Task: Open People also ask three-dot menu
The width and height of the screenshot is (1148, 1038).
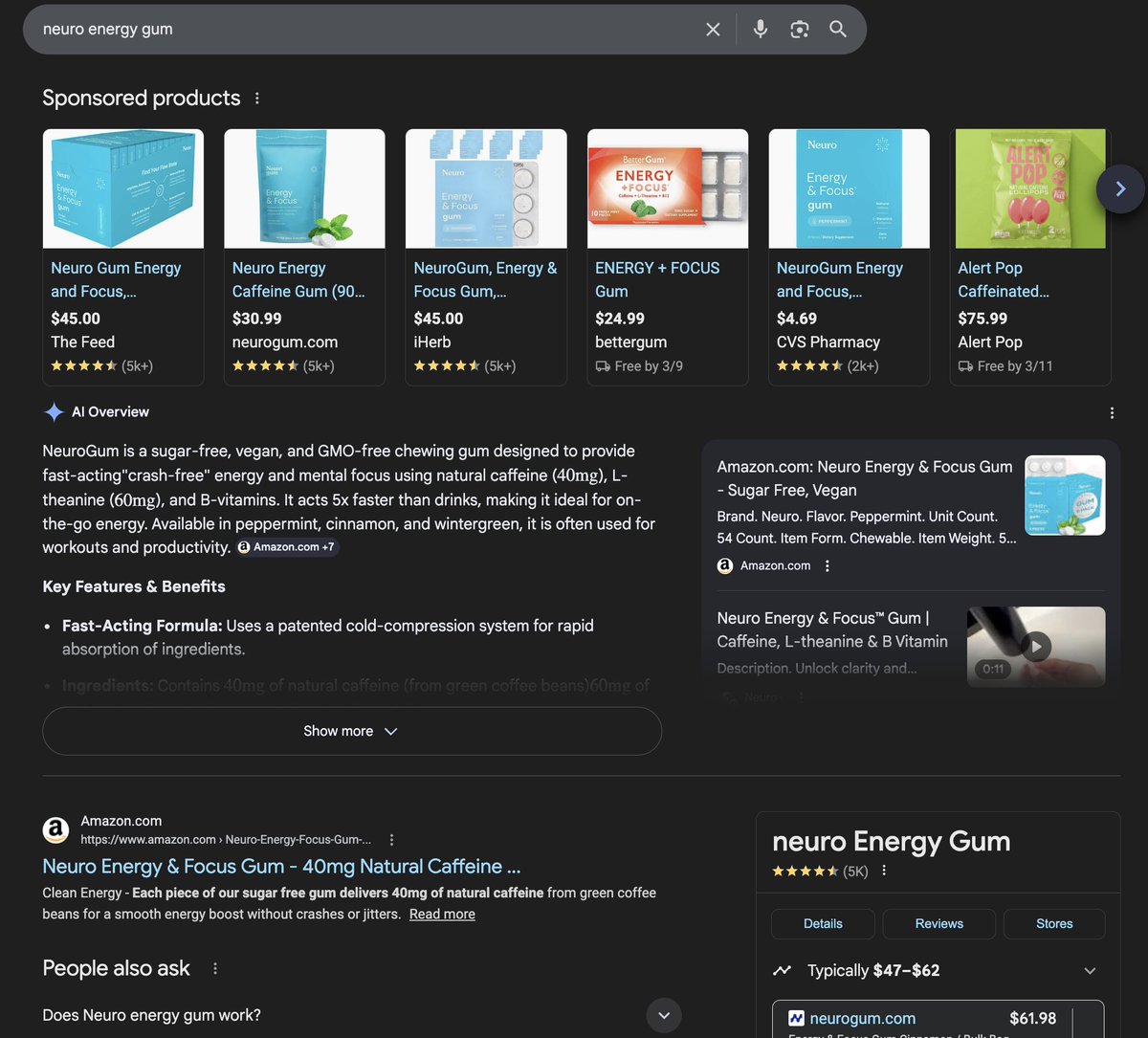Action: tap(215, 969)
